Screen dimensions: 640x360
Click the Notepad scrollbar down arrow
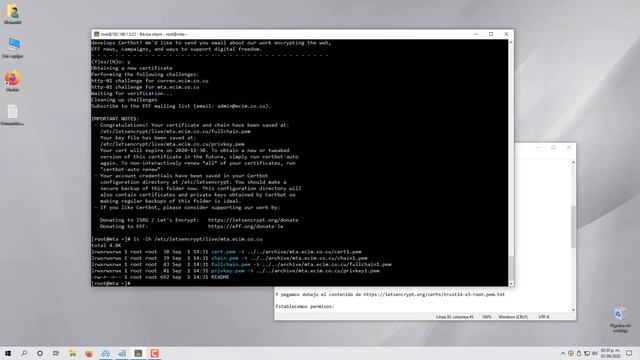[x=573, y=310]
